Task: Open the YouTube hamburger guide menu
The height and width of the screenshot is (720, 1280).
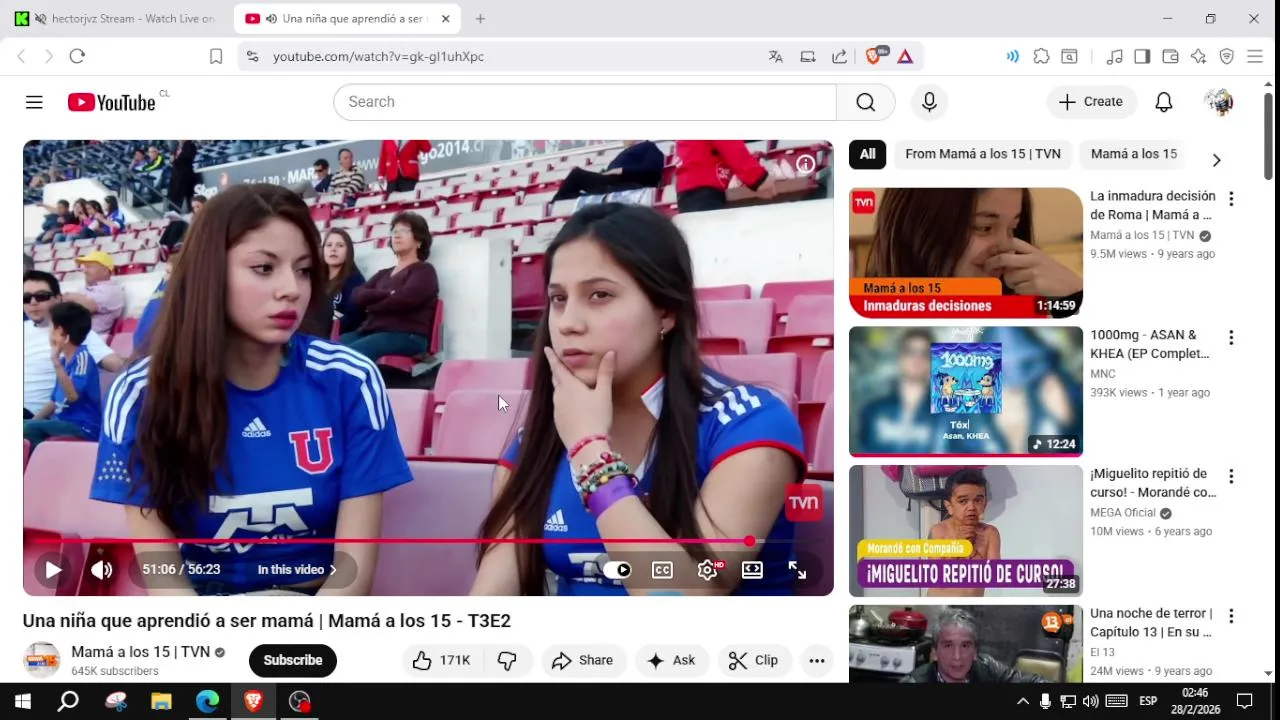Action: [x=34, y=102]
